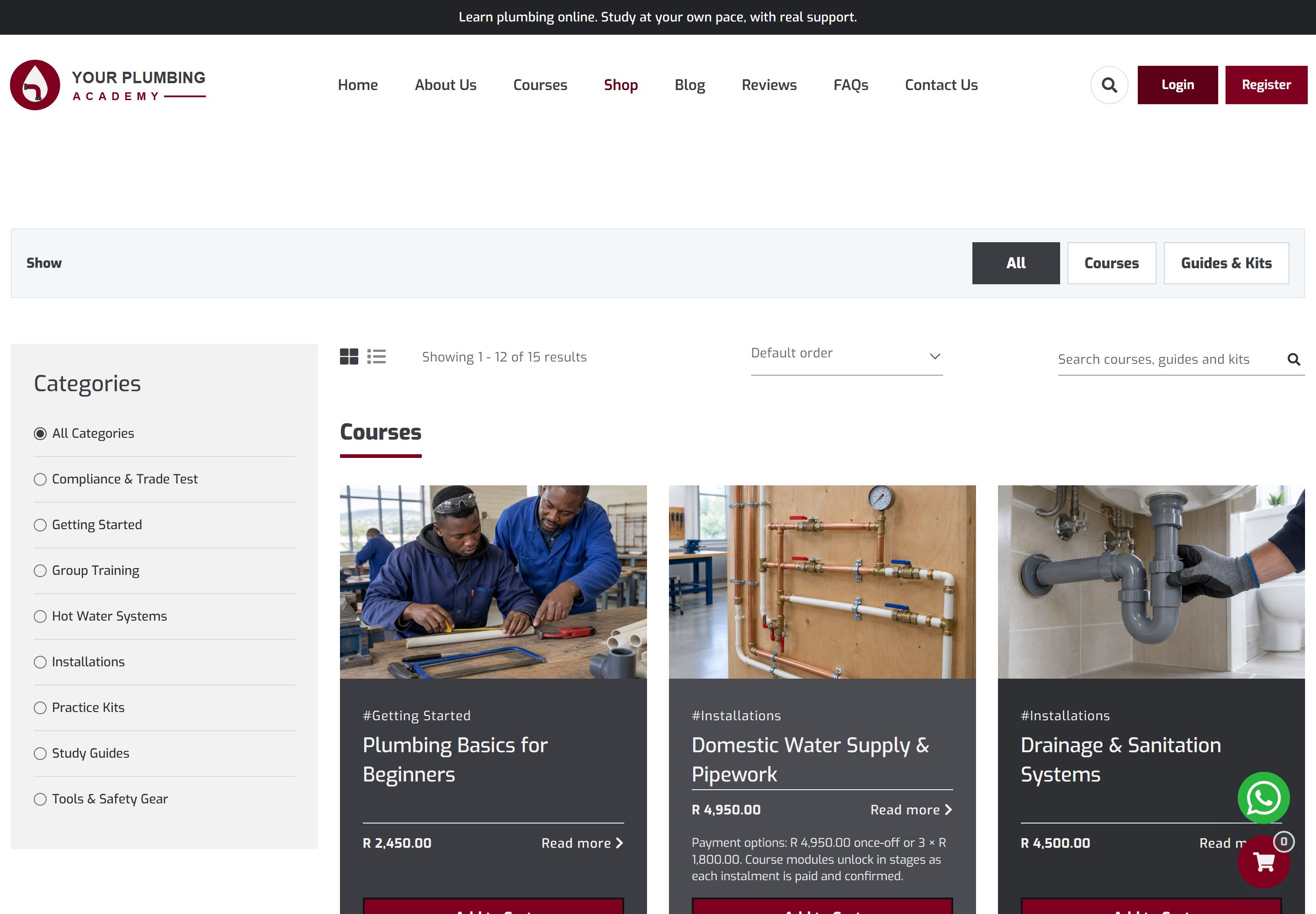Open About Us page
The image size is (1316, 914).
(x=445, y=85)
